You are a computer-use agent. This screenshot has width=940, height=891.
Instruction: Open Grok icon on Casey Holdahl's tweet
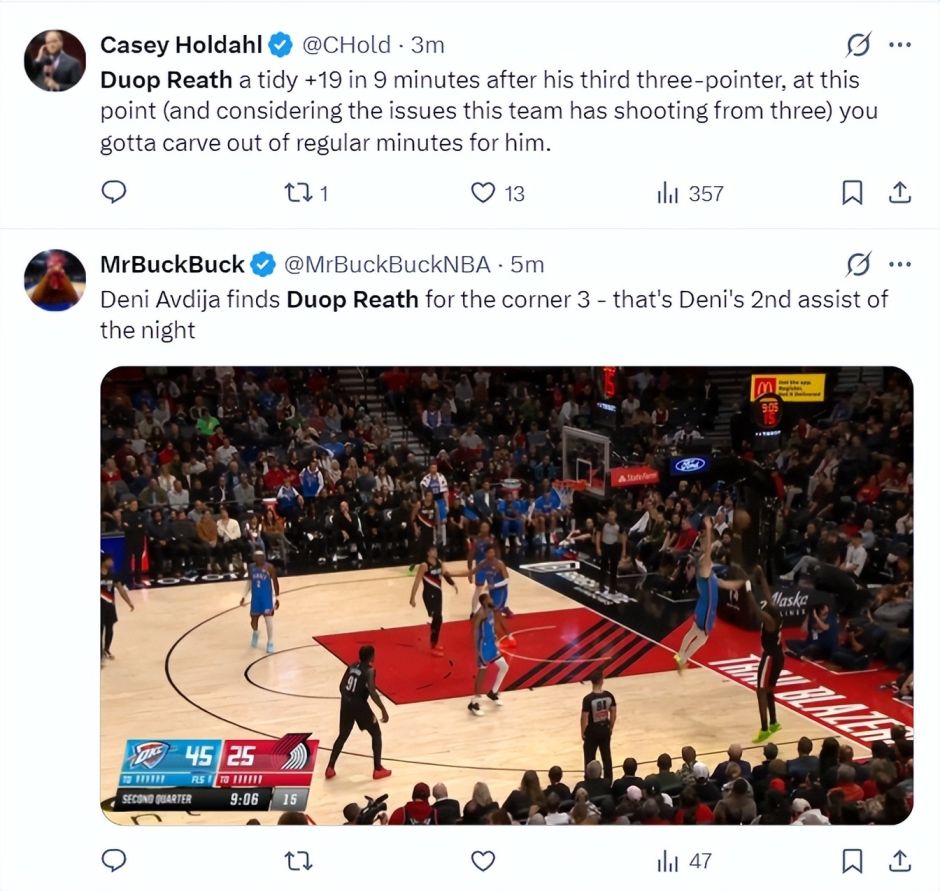point(858,44)
